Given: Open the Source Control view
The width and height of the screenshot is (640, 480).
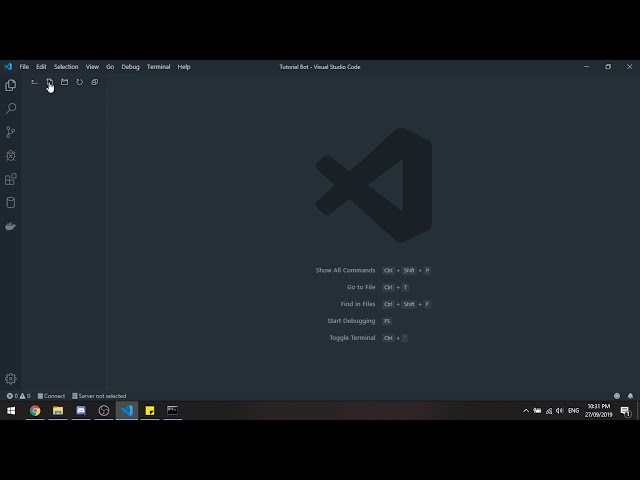Looking at the screenshot, I should point(11,132).
